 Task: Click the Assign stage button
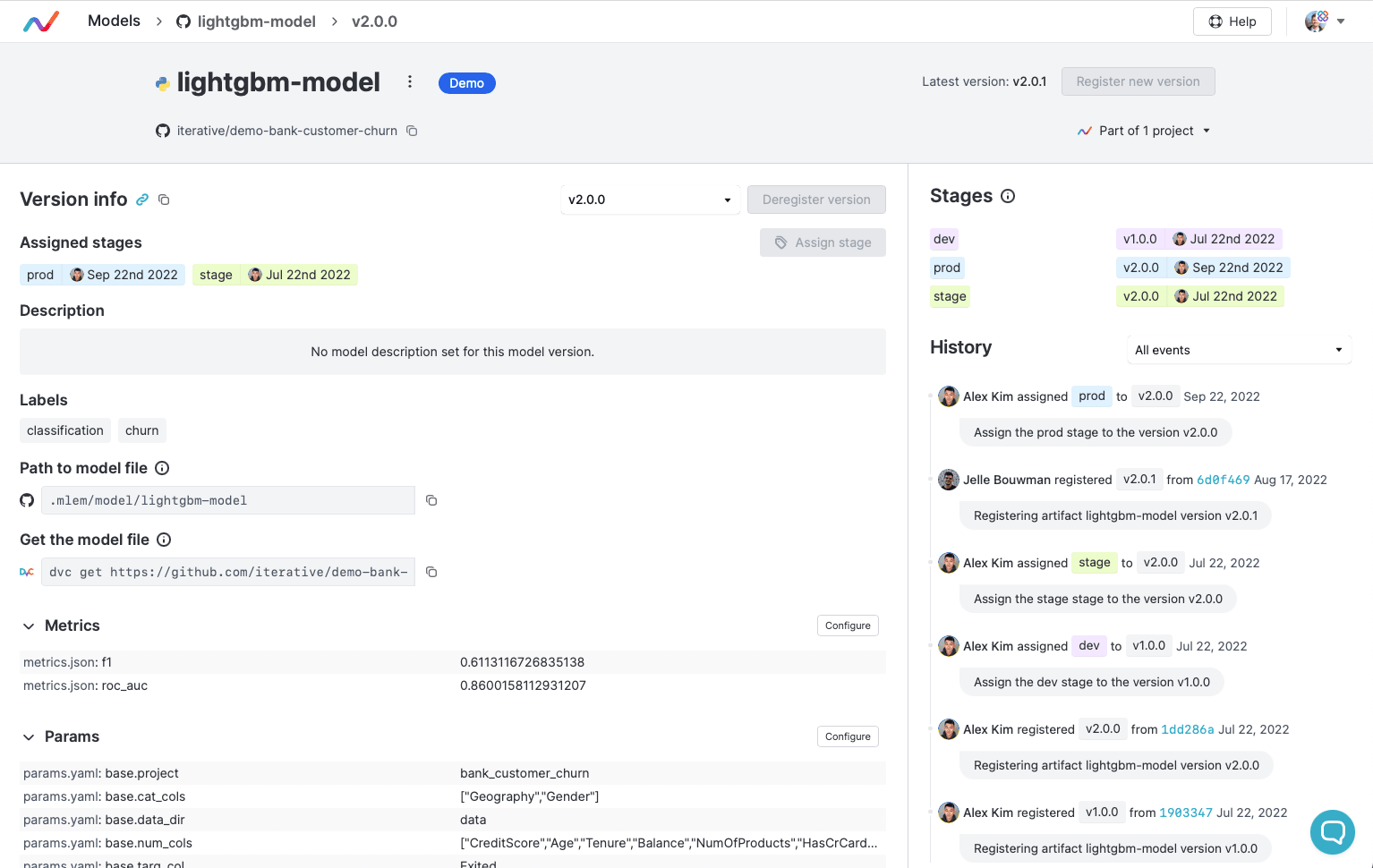point(823,243)
